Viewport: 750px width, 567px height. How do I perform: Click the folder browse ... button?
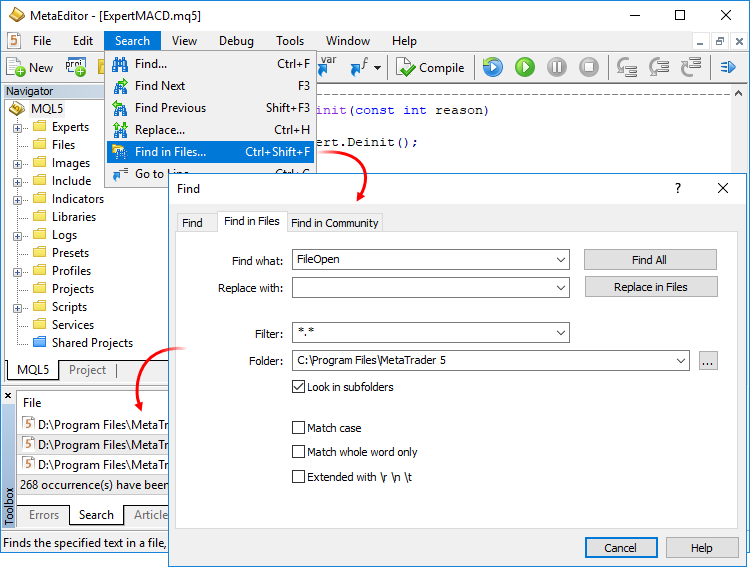708,360
